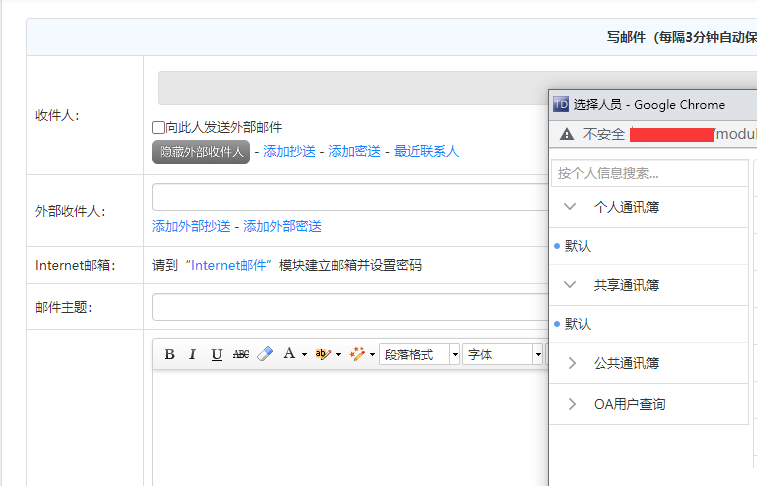Click the 隐藏外部收件人 button
Image resolution: width=757 pixels, height=486 pixels.
(x=201, y=152)
